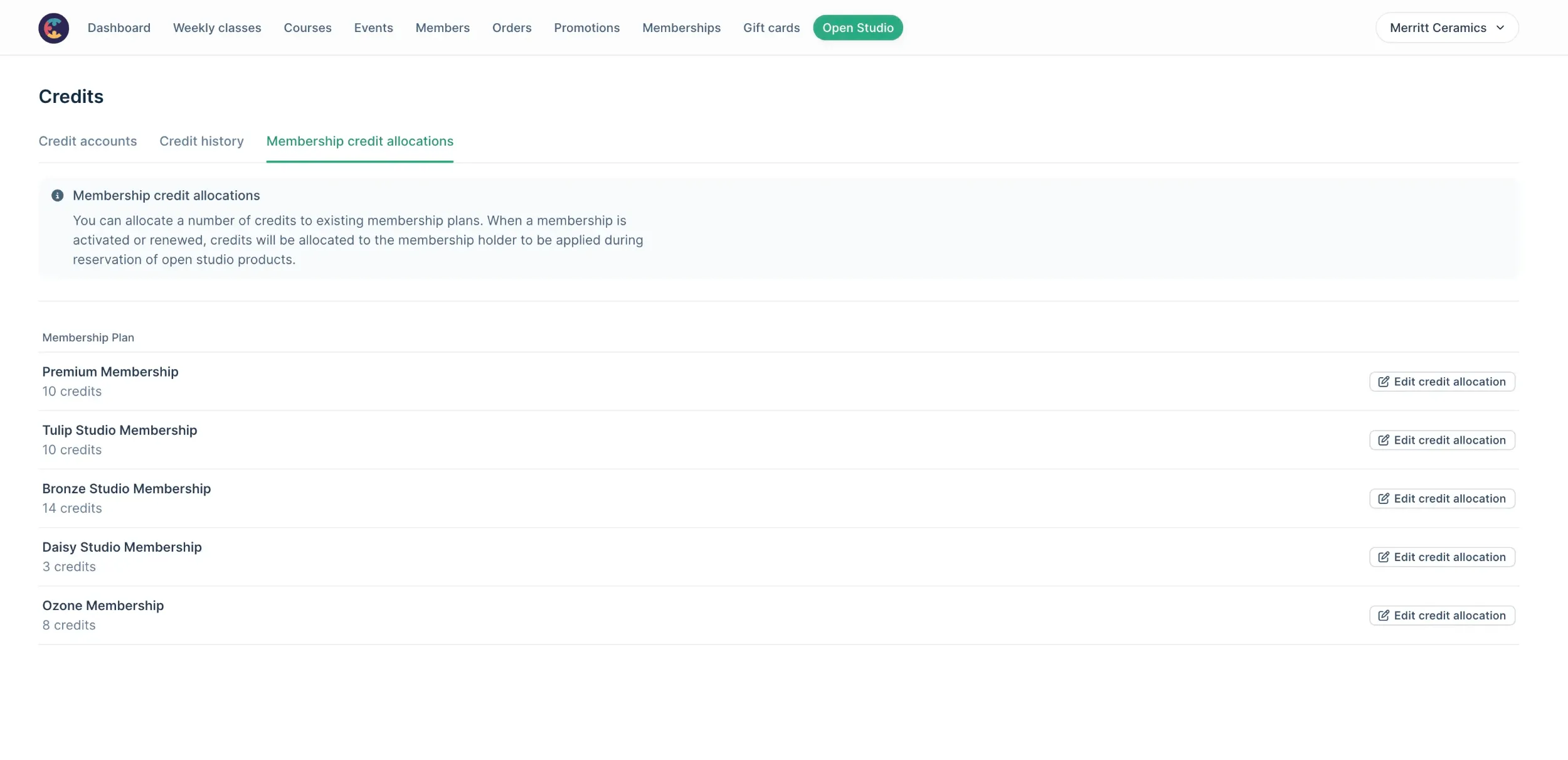Edit credit allocation for Bronze Studio Membership
The image size is (1568, 760).
tap(1442, 498)
